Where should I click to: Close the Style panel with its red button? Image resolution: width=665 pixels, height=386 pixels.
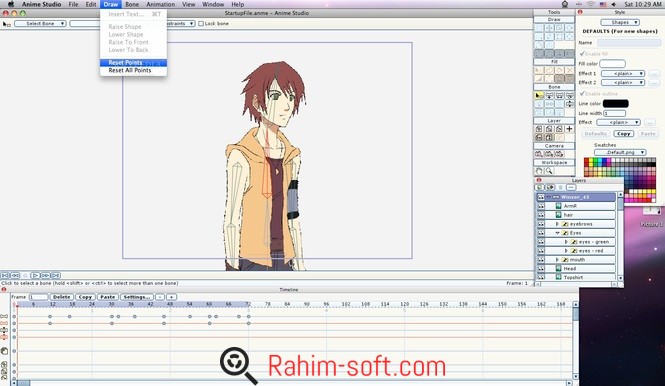580,12
